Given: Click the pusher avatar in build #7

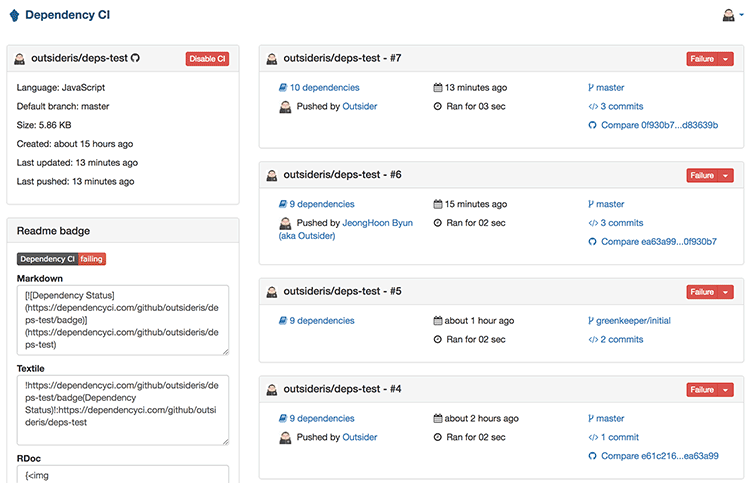Looking at the screenshot, I should (x=285, y=107).
